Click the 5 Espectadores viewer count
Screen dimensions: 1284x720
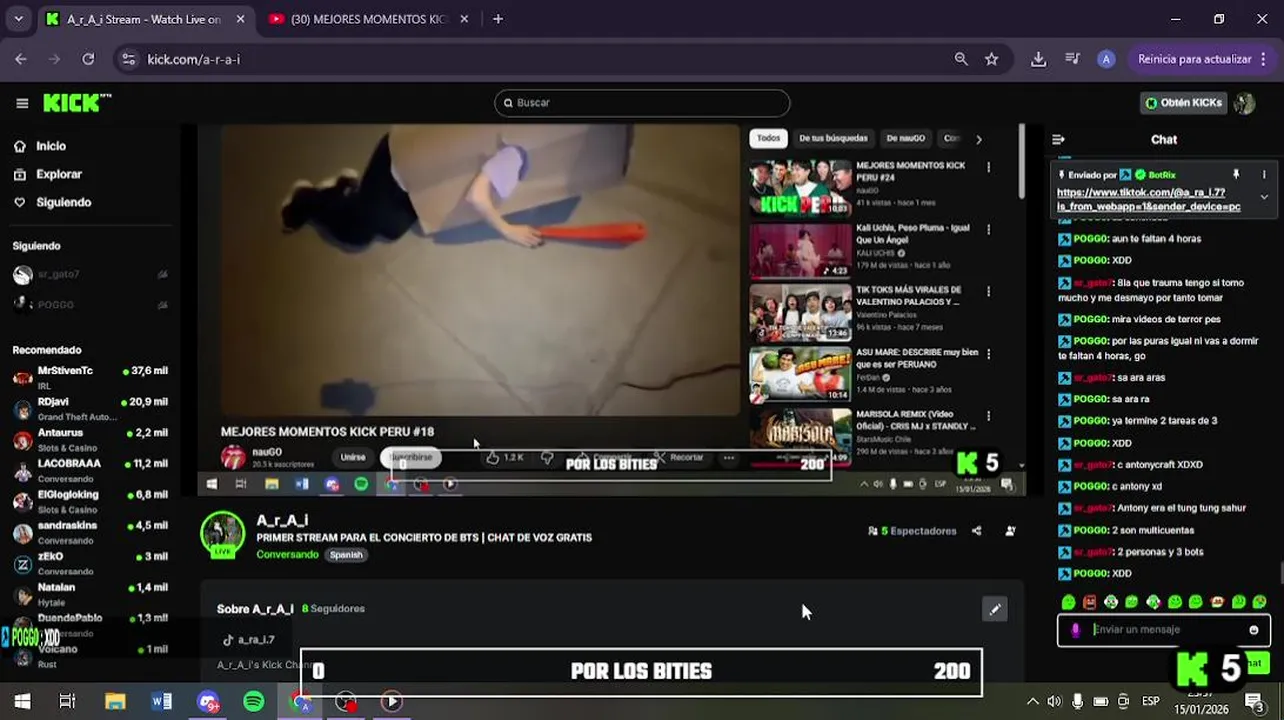912,531
